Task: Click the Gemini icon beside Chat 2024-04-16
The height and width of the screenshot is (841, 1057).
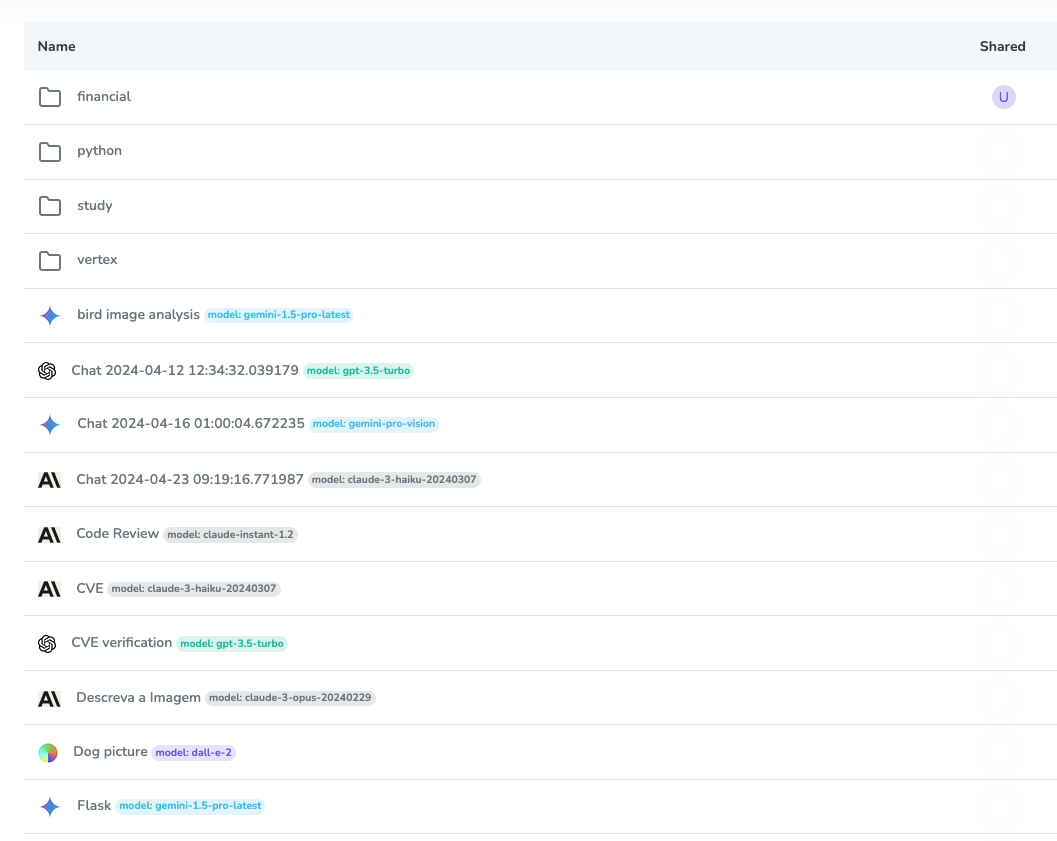Action: point(49,424)
